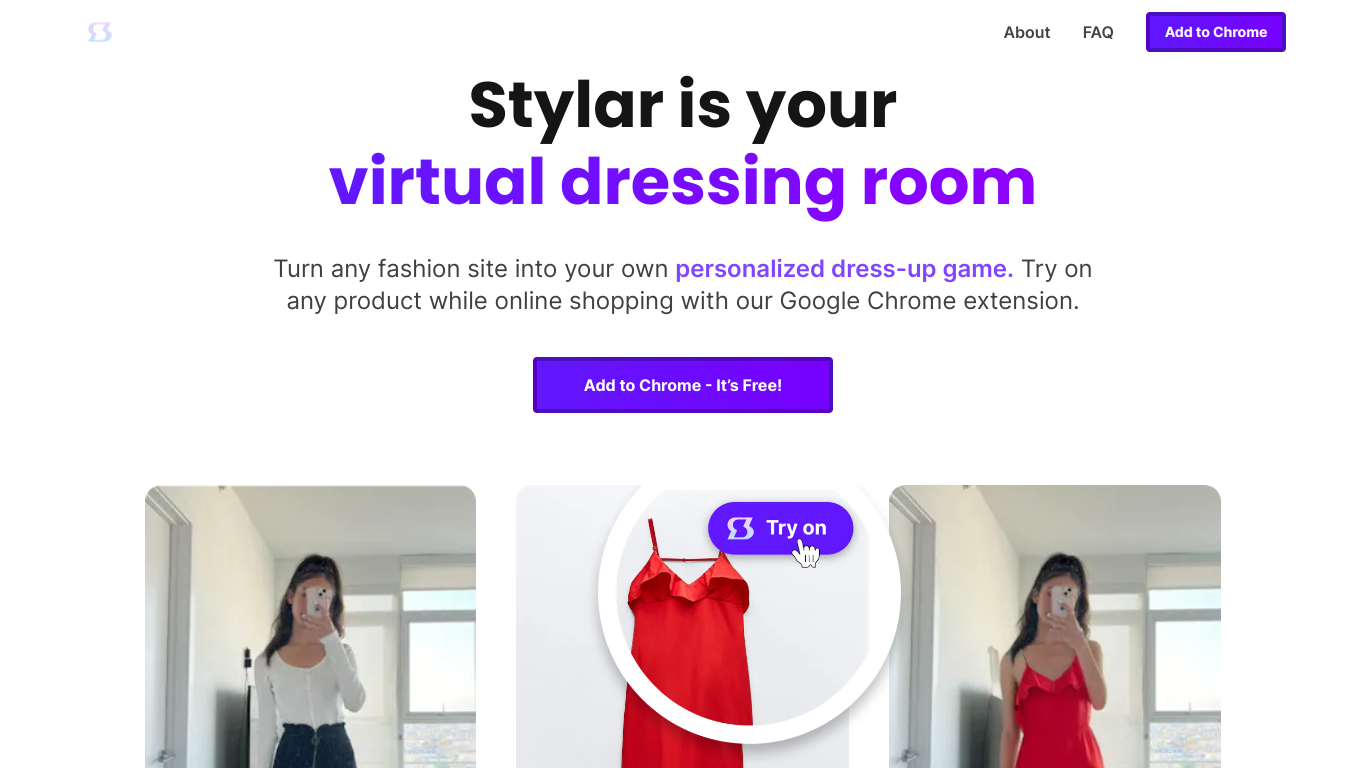Click the header Add to Chrome button
Viewport: 1366px width, 768px height.
coord(1215,32)
